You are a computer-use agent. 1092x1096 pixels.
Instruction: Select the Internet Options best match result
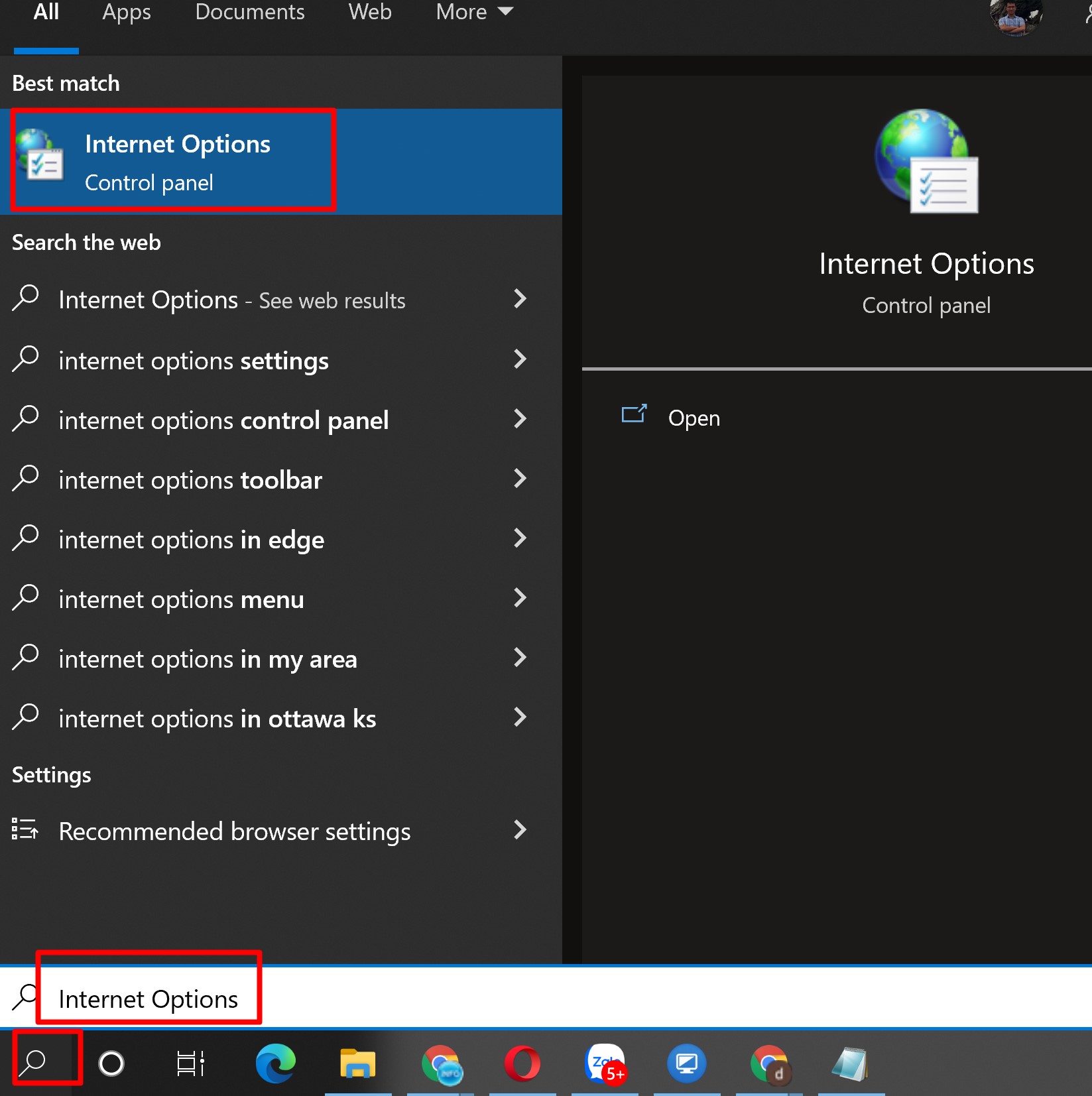point(174,162)
